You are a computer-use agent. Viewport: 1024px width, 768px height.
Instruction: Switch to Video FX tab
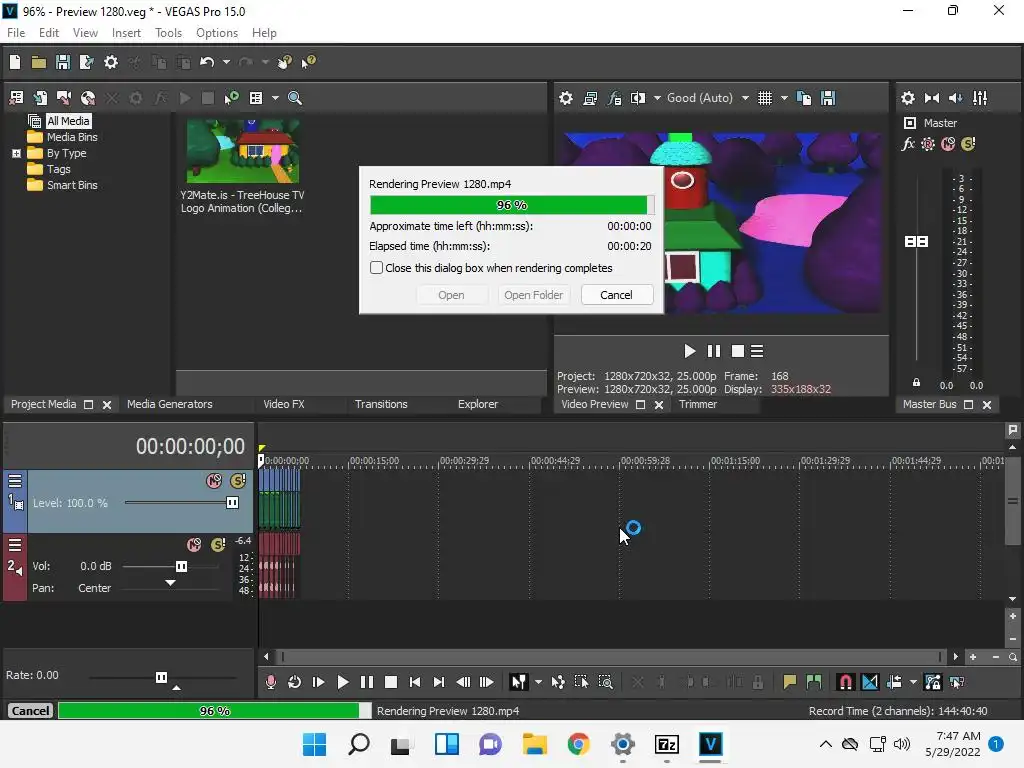point(284,404)
